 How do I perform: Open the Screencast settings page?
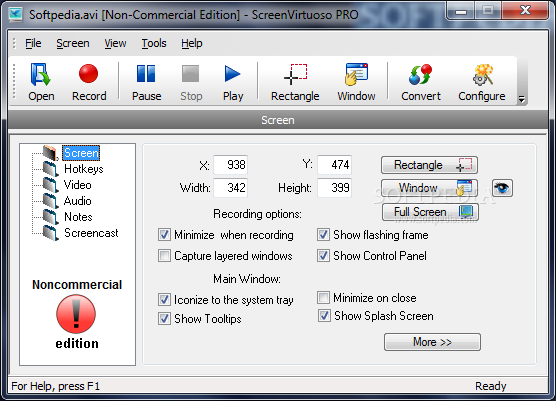click(91, 233)
